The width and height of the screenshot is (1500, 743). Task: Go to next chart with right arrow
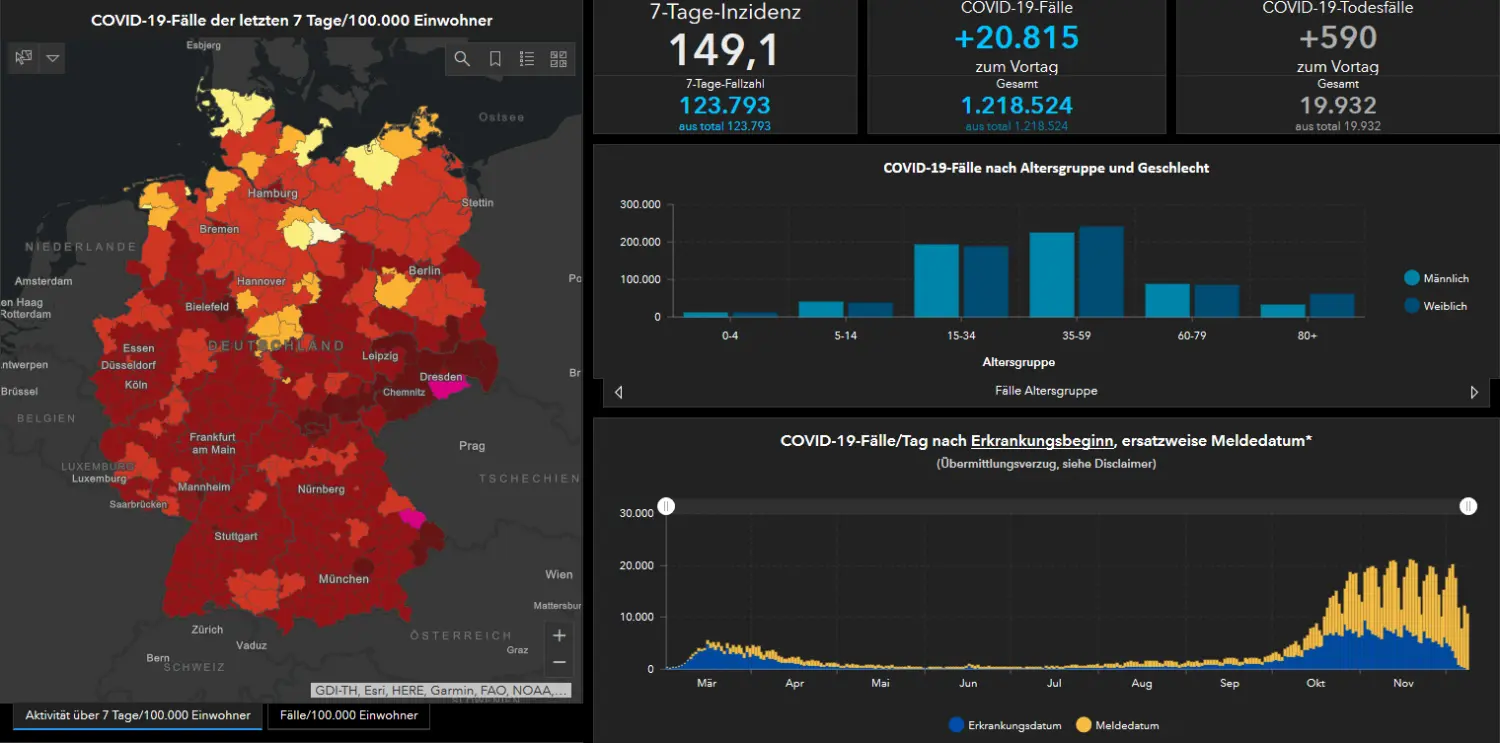coord(1474,392)
